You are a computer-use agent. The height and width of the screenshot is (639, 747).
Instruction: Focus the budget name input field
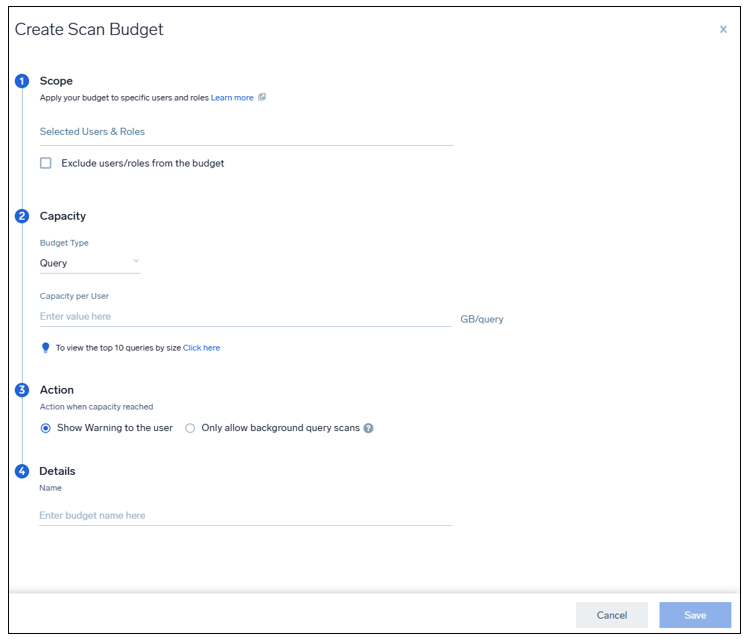(x=246, y=516)
